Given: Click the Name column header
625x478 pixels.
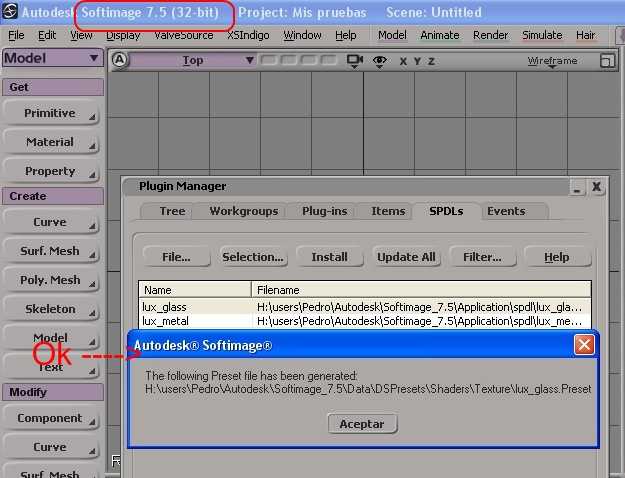Looking at the screenshot, I should tap(195, 290).
